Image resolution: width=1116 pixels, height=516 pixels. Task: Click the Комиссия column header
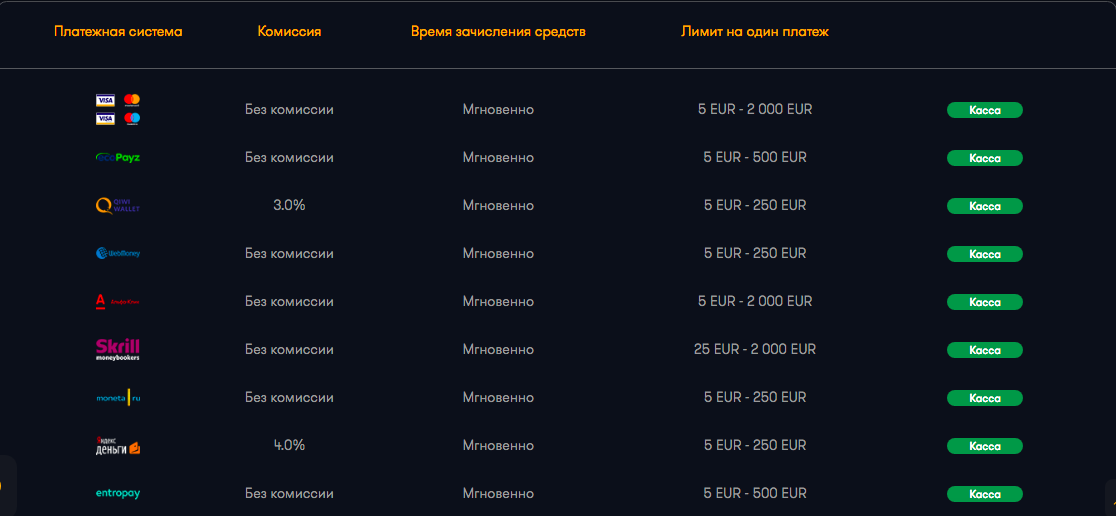coord(289,32)
